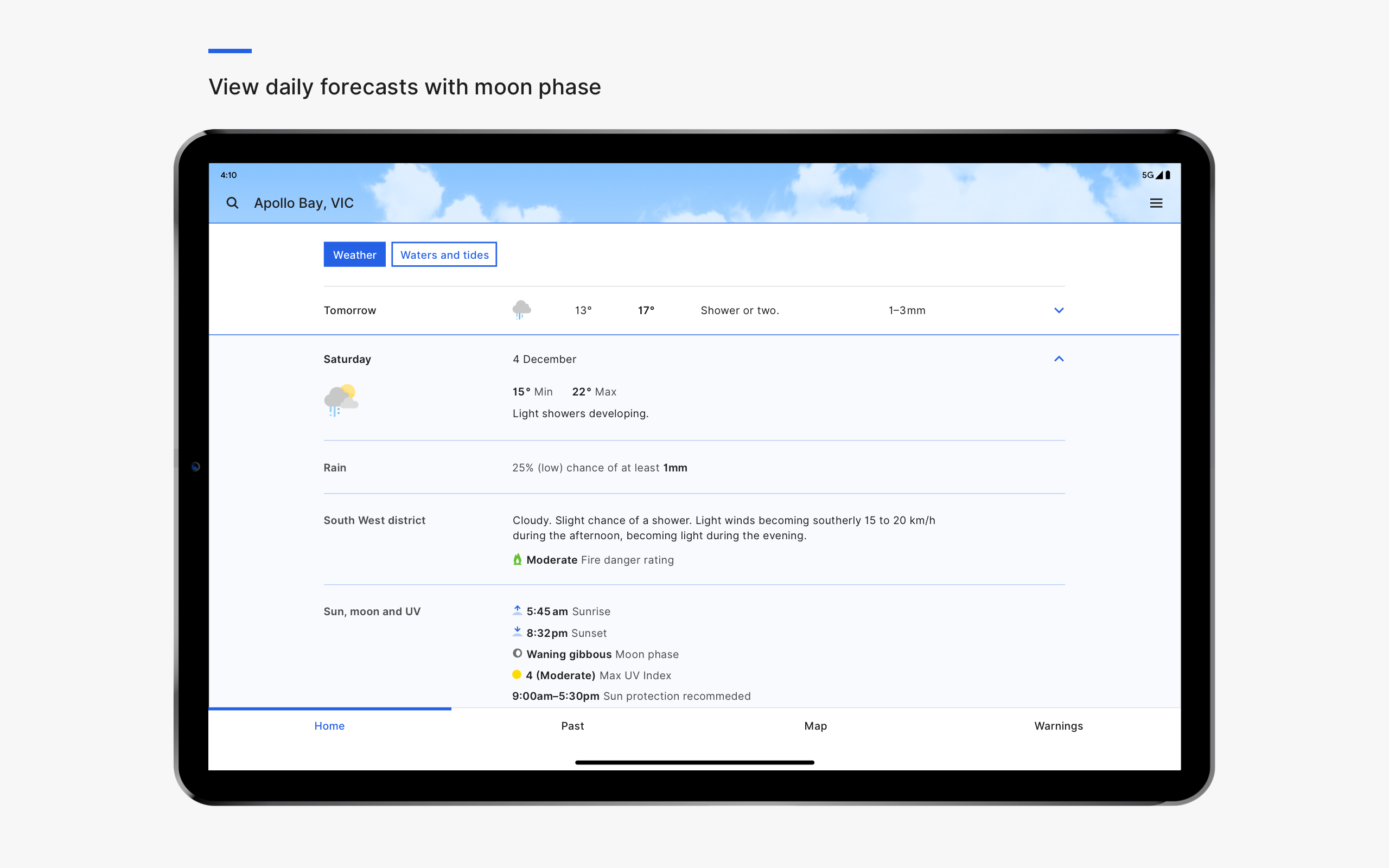Click the search magnifier icon
The image size is (1389, 868).
[232, 203]
